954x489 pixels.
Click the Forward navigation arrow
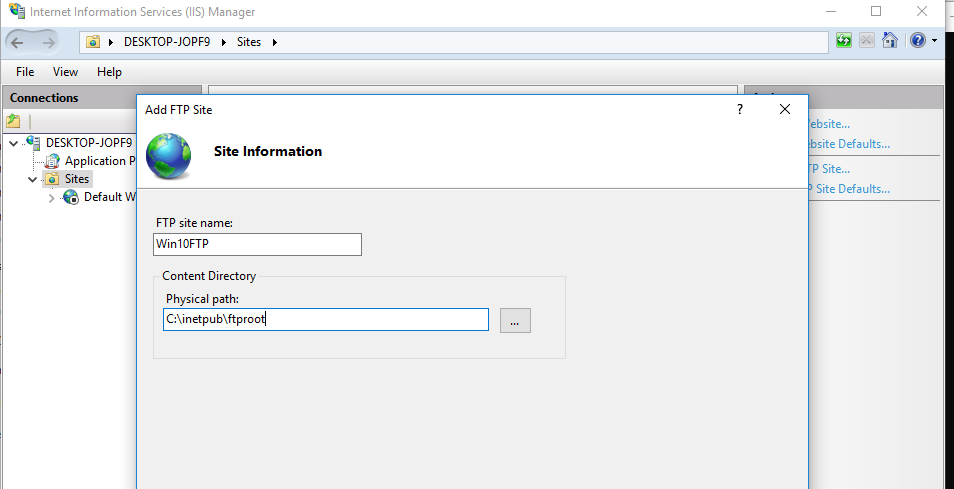point(50,41)
